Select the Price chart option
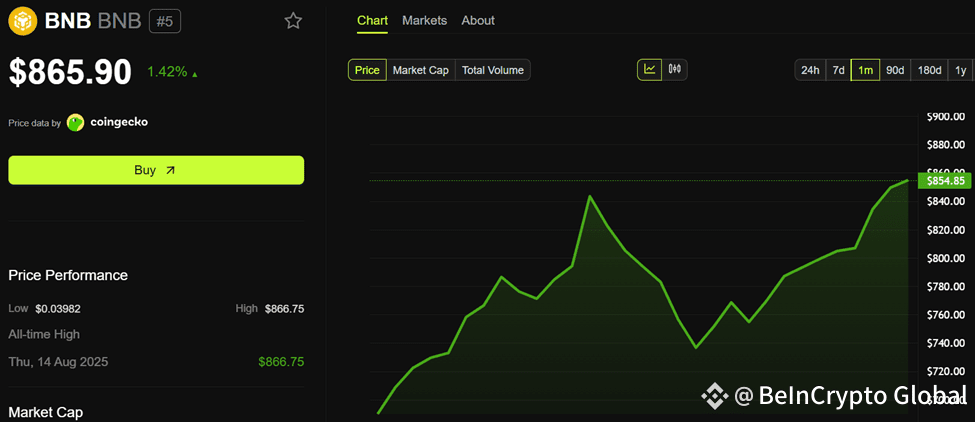The width and height of the screenshot is (975, 422). (x=367, y=70)
